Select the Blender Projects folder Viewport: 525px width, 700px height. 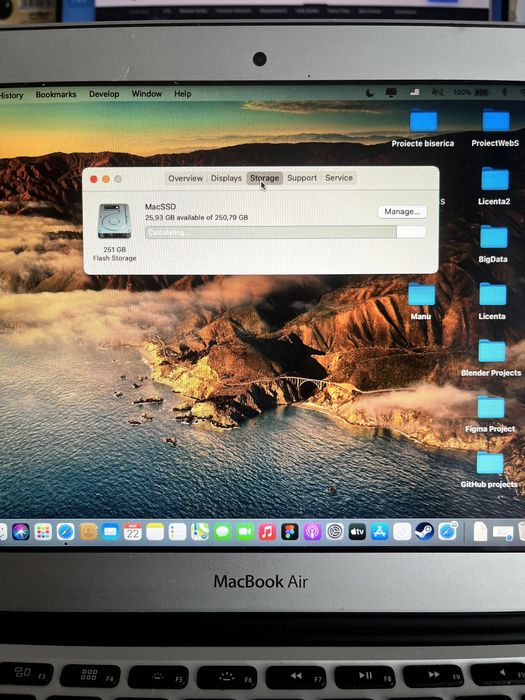[491, 358]
